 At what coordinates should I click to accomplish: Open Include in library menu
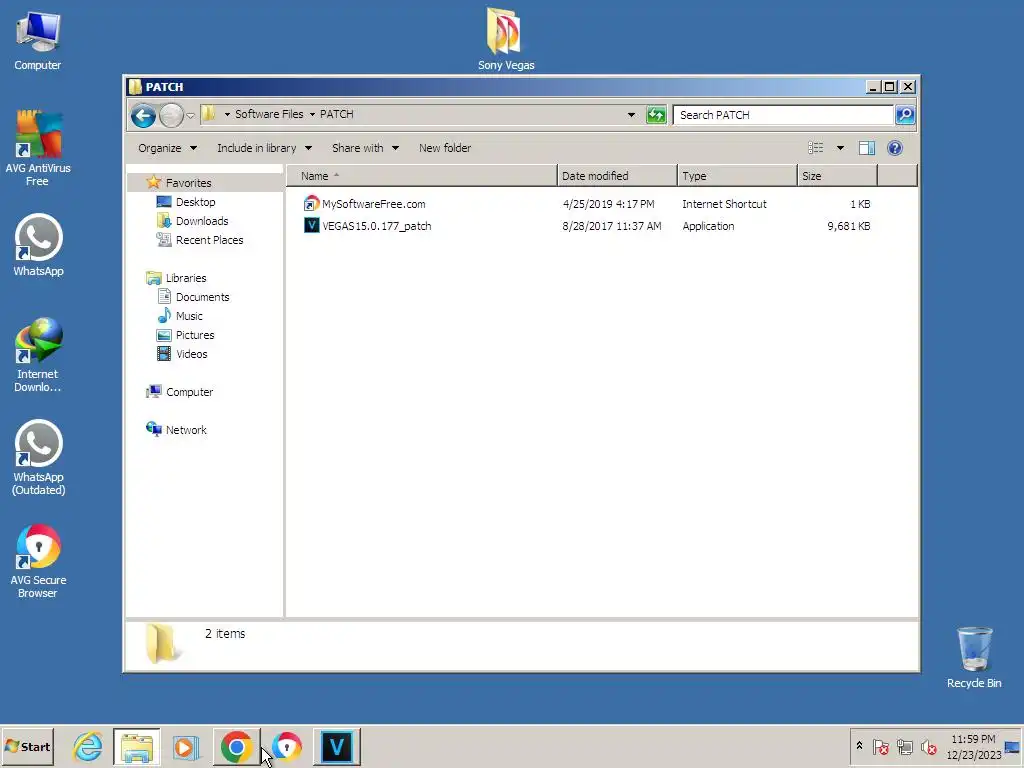pos(264,148)
